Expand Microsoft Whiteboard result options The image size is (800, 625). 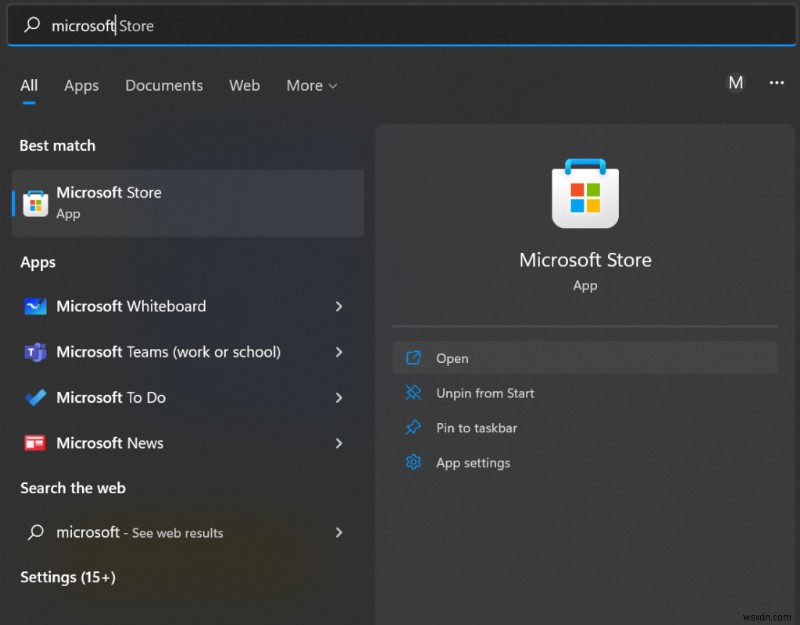339,307
